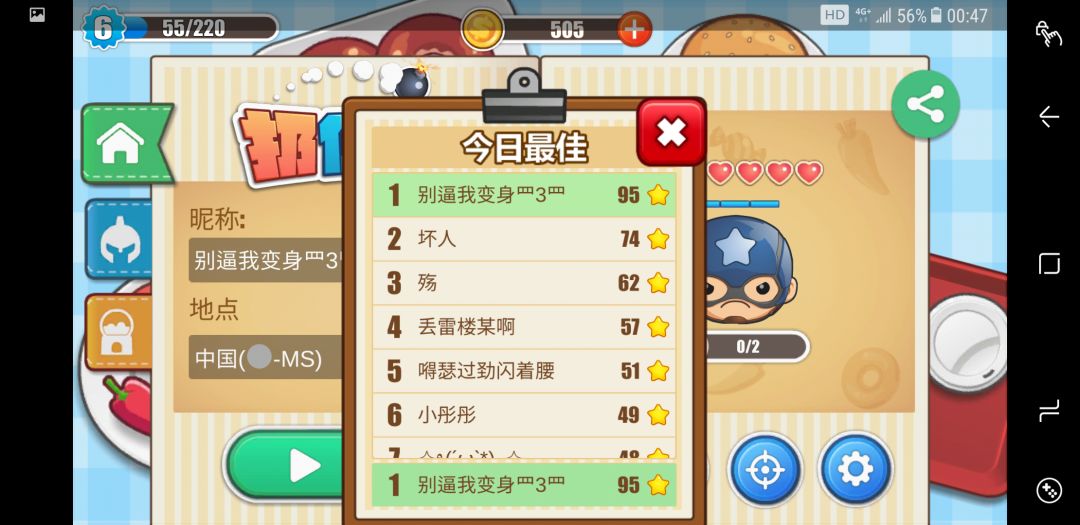Tap the gold coin icon
Image resolution: width=1080 pixels, height=525 pixels.
coord(481,29)
